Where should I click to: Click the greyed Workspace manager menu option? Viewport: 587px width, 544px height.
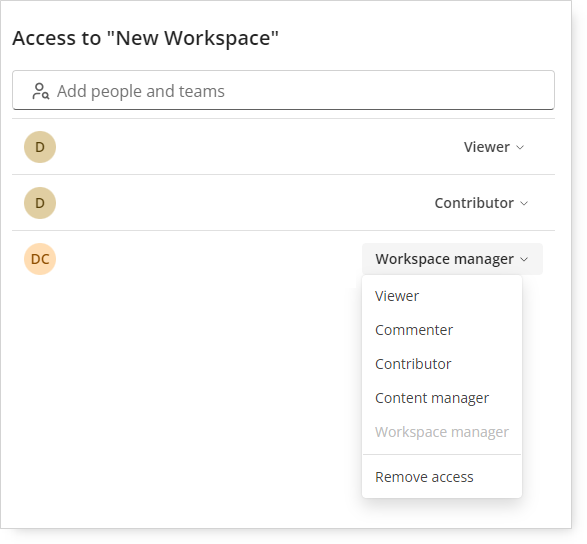click(x=442, y=432)
